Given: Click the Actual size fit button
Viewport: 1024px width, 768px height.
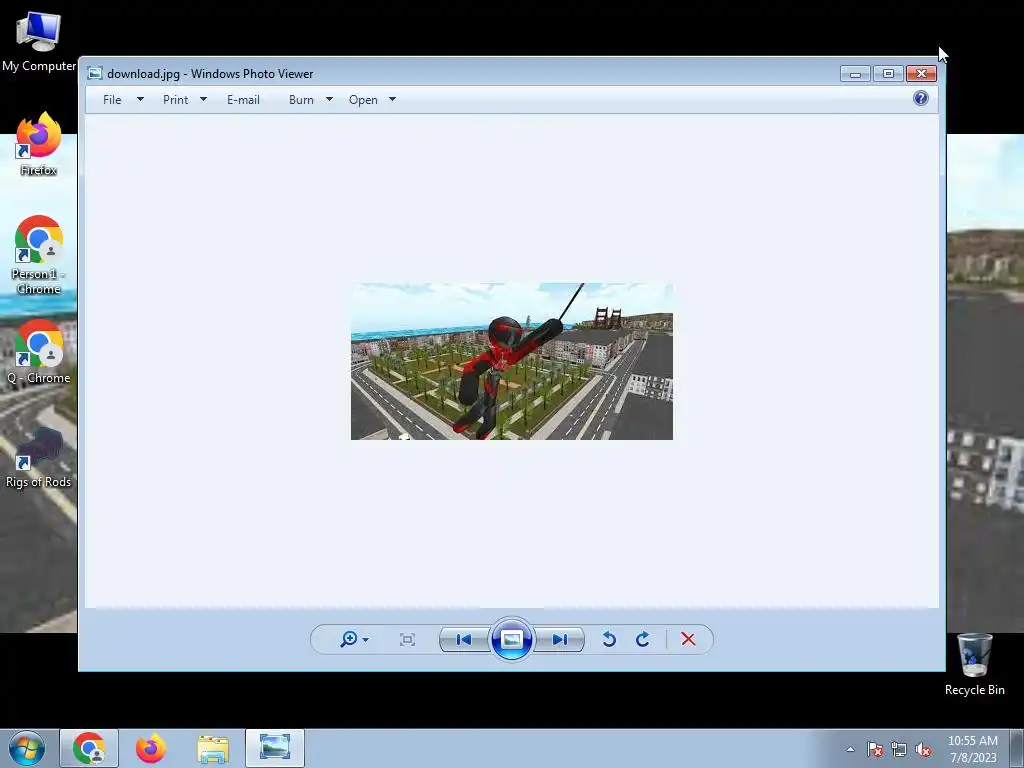Looking at the screenshot, I should pyautogui.click(x=408, y=639).
